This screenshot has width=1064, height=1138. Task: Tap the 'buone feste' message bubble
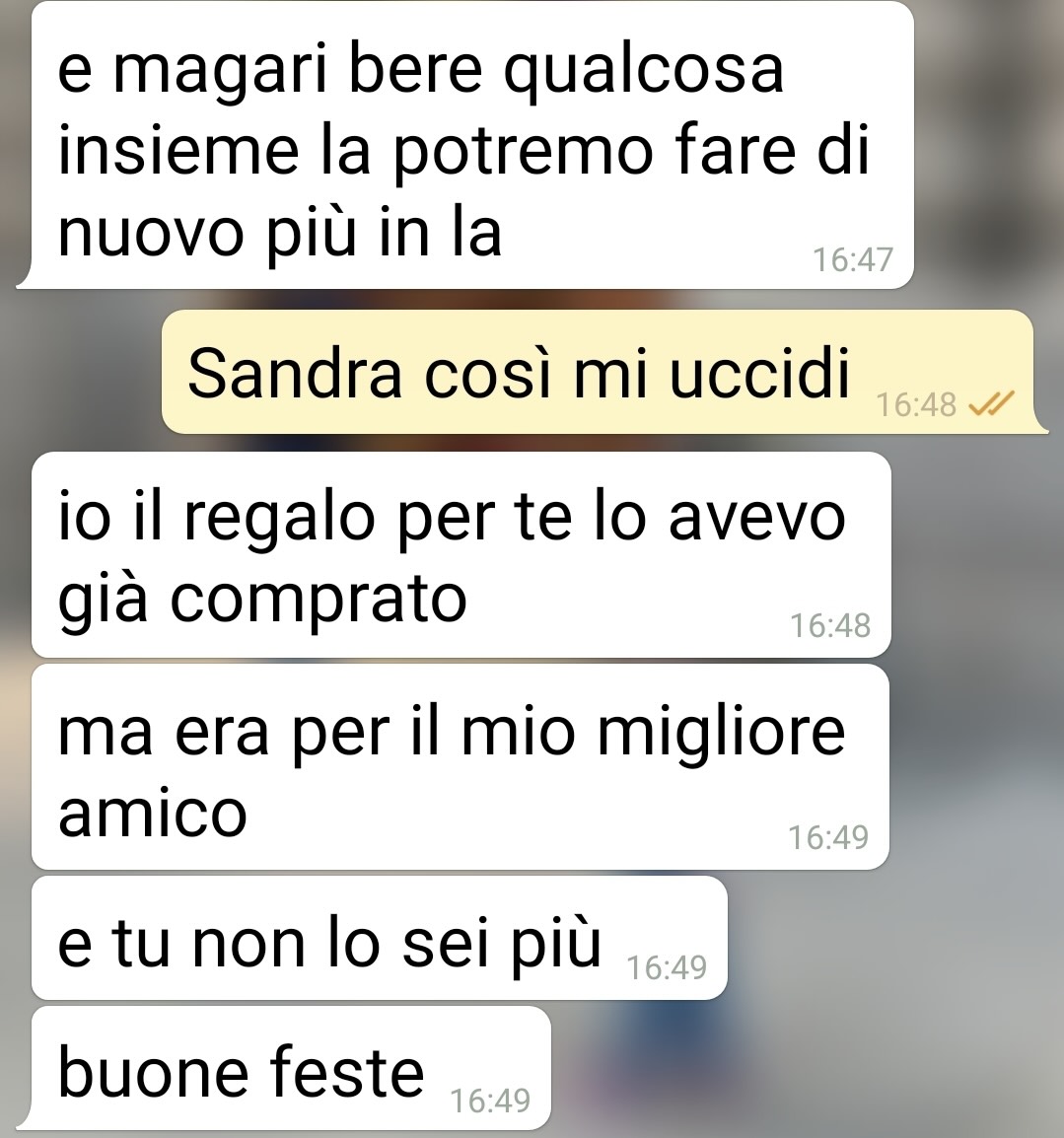click(x=291, y=1068)
